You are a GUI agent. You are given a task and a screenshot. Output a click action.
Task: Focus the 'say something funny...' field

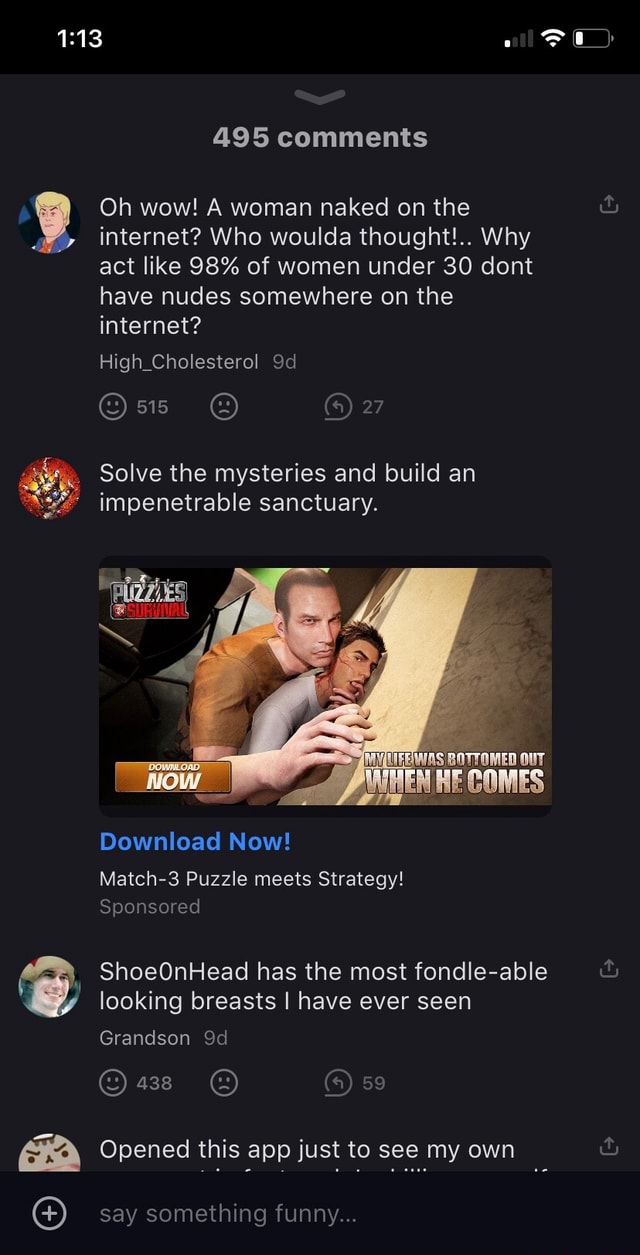tap(340, 1214)
